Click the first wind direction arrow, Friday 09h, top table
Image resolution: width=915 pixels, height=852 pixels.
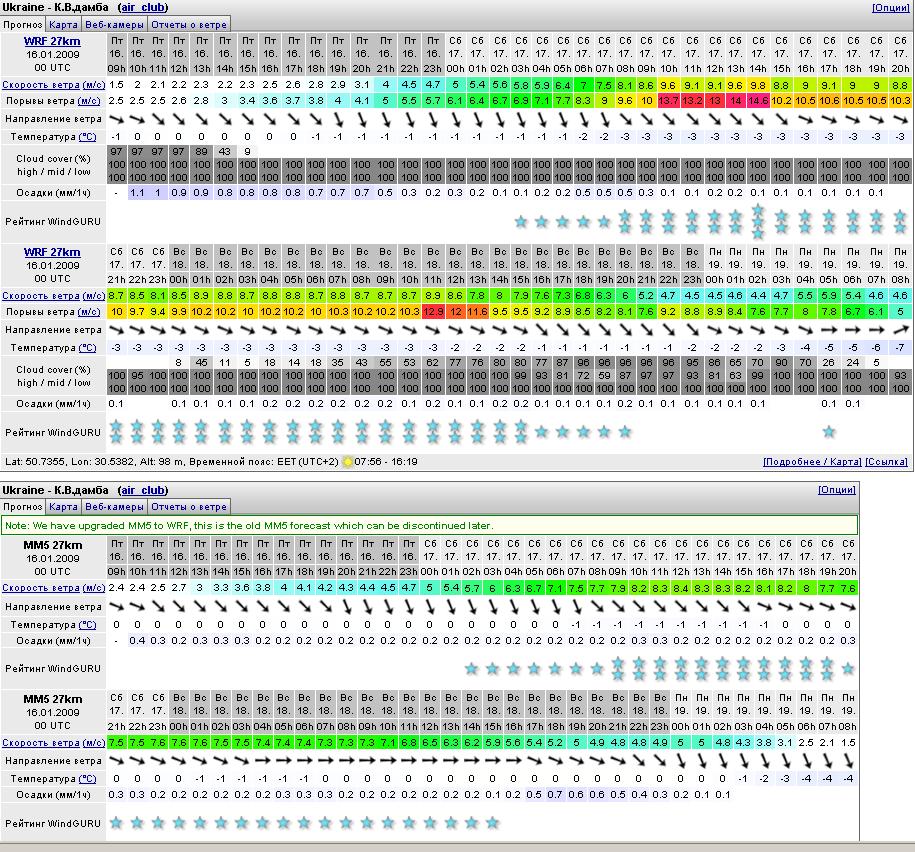117,119
